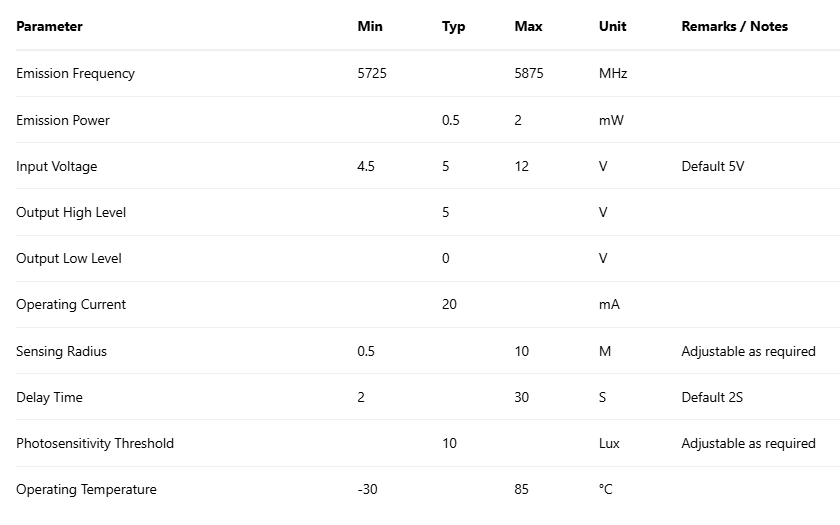The height and width of the screenshot is (525, 840).
Task: Click the Min column header
Action: point(370,26)
